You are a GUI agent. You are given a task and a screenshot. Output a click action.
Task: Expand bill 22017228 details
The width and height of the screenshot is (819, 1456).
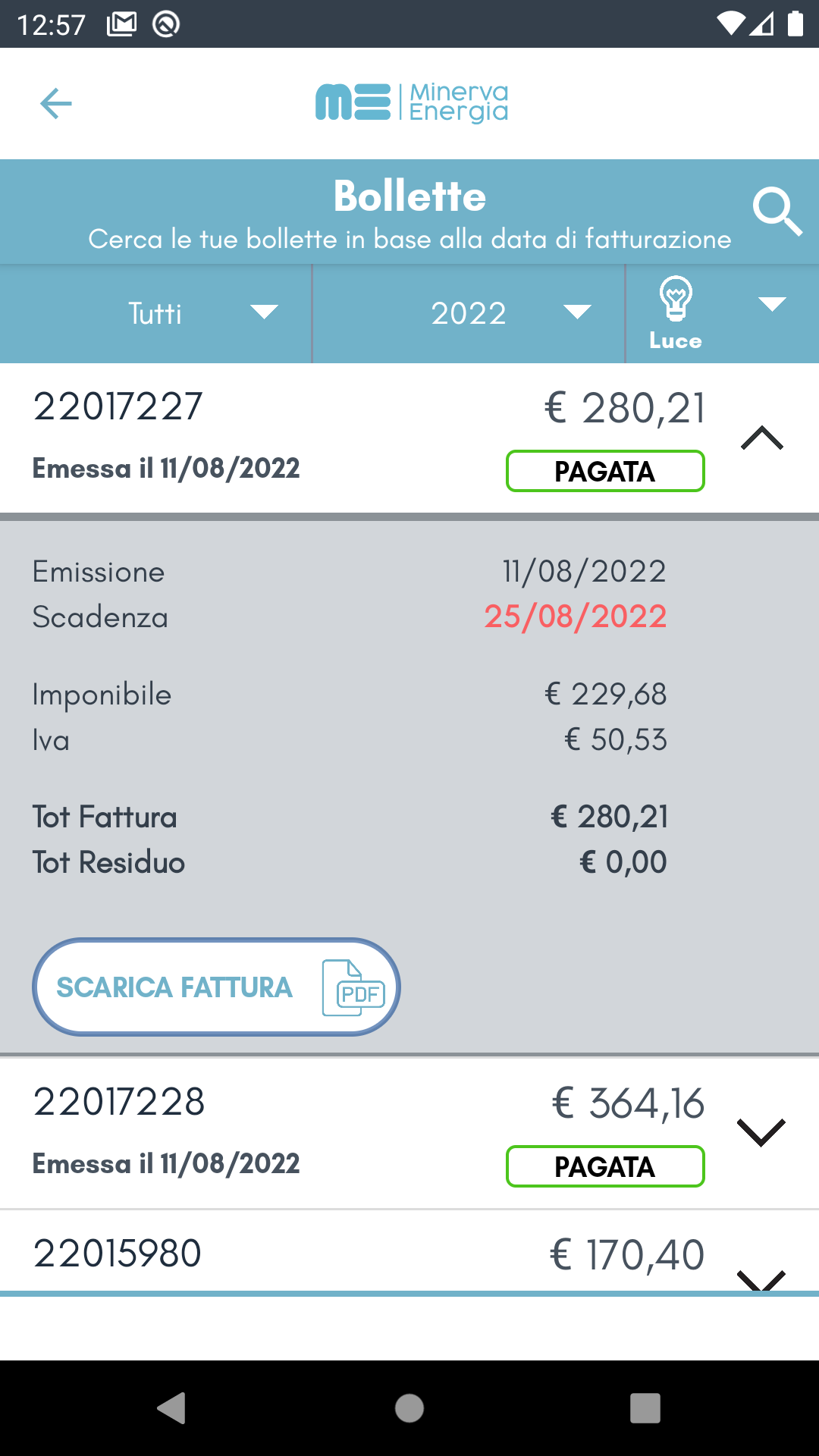point(761,1132)
